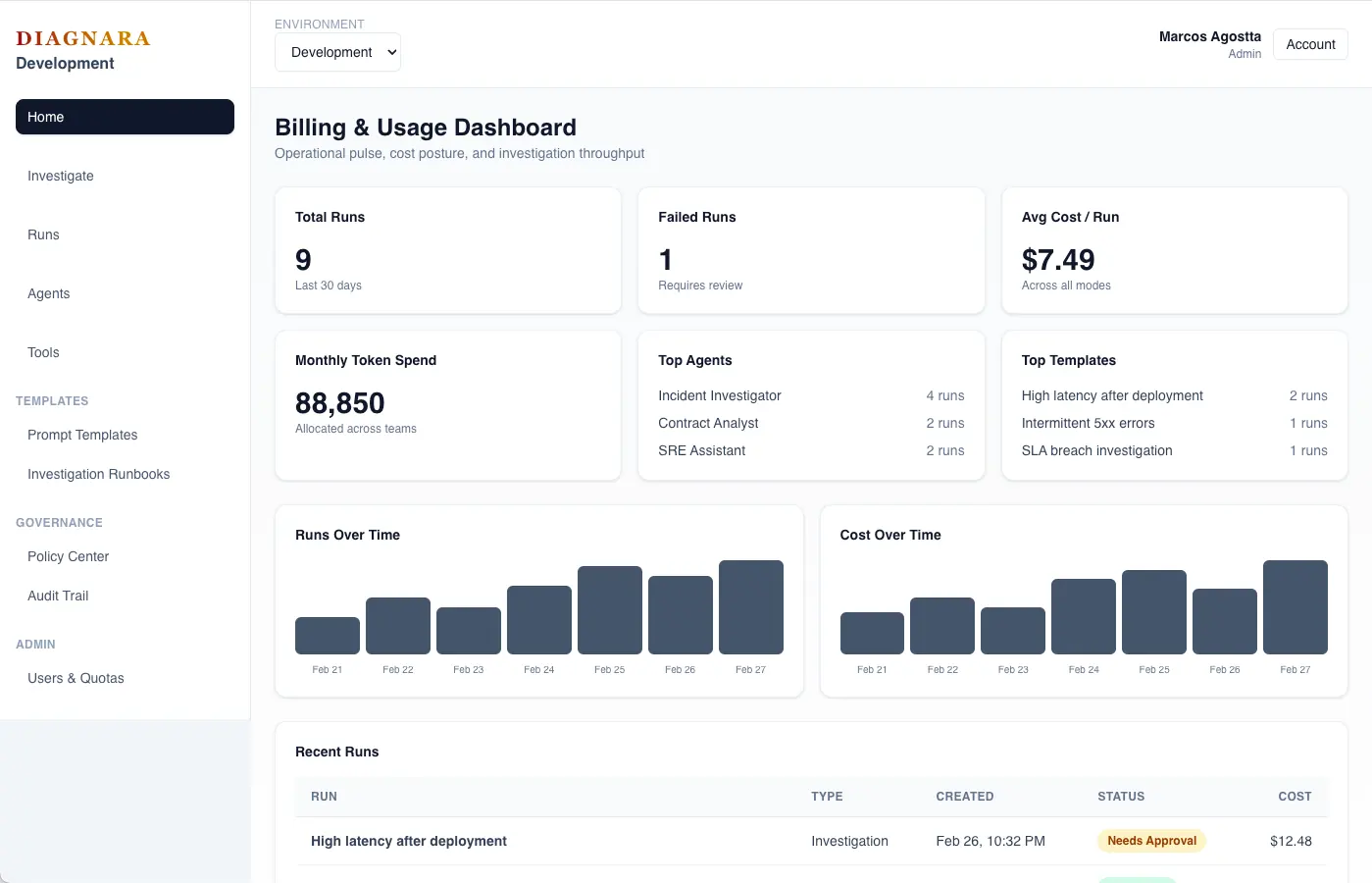View the Audit Trail page

[58, 596]
